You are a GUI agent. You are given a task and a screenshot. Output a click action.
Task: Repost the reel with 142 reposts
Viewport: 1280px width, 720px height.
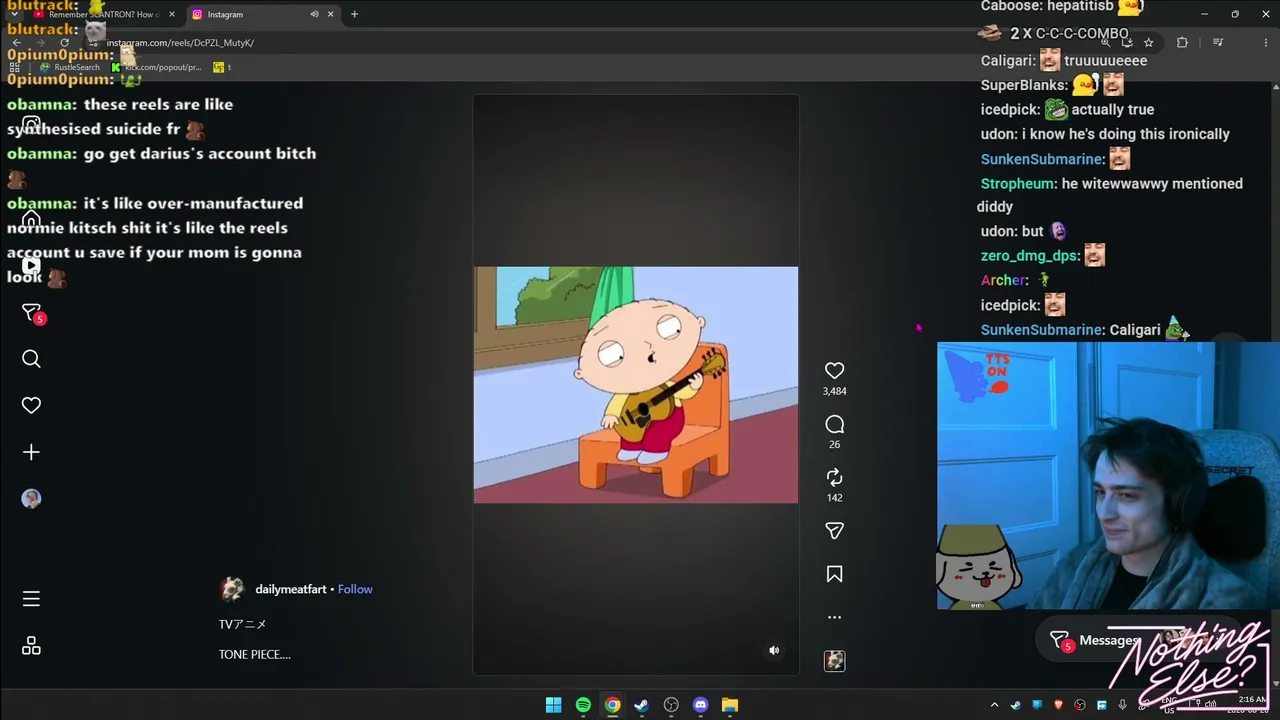(x=834, y=478)
